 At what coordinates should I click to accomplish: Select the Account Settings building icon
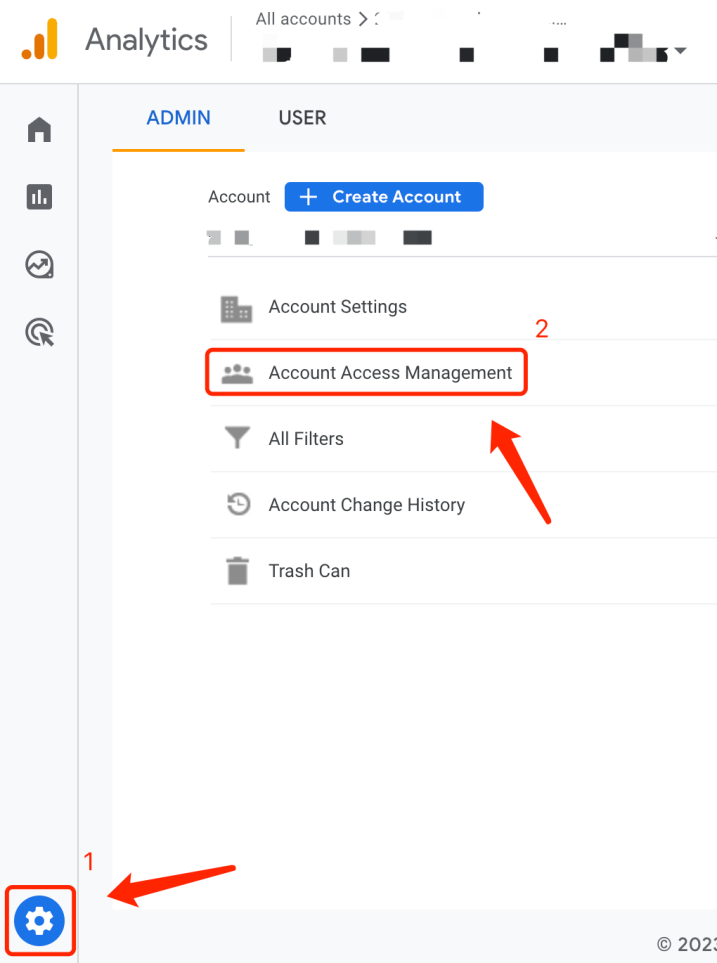[236, 307]
